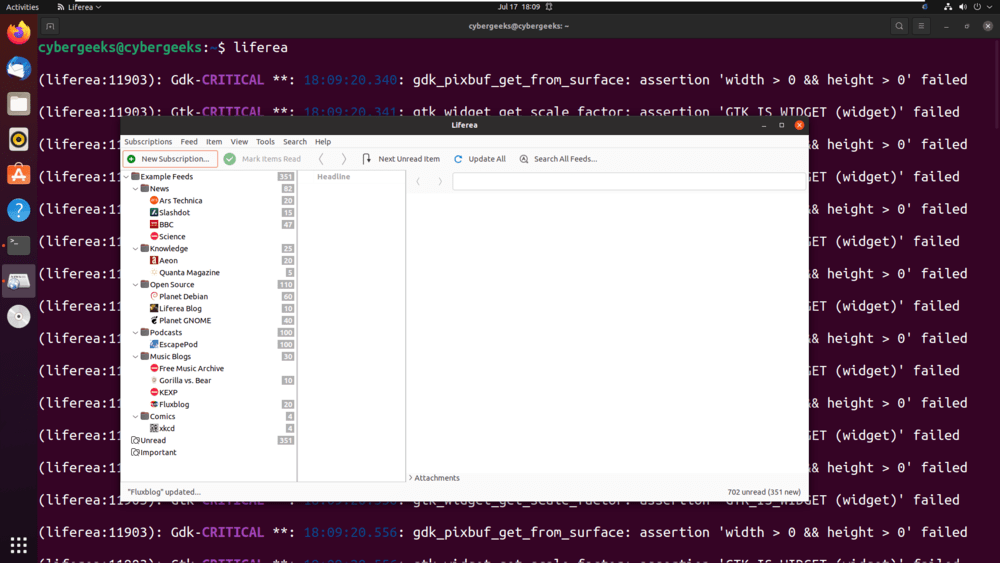Open the Item menu
Screen dimensions: 1000x563
[214, 142]
